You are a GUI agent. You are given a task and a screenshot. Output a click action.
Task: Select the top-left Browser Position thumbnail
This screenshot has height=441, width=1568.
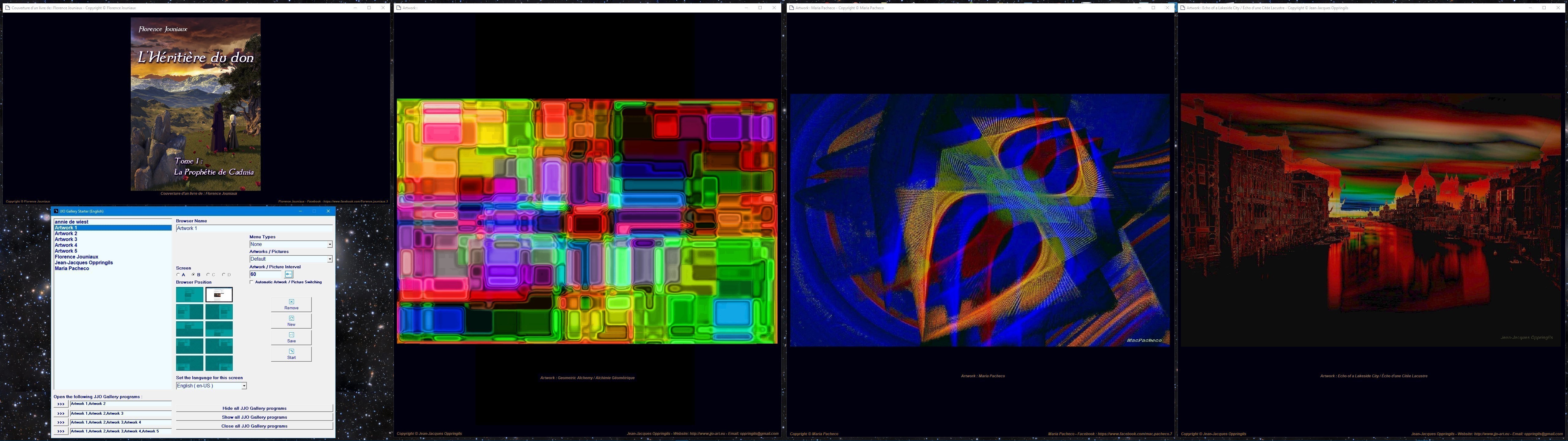pyautogui.click(x=189, y=295)
